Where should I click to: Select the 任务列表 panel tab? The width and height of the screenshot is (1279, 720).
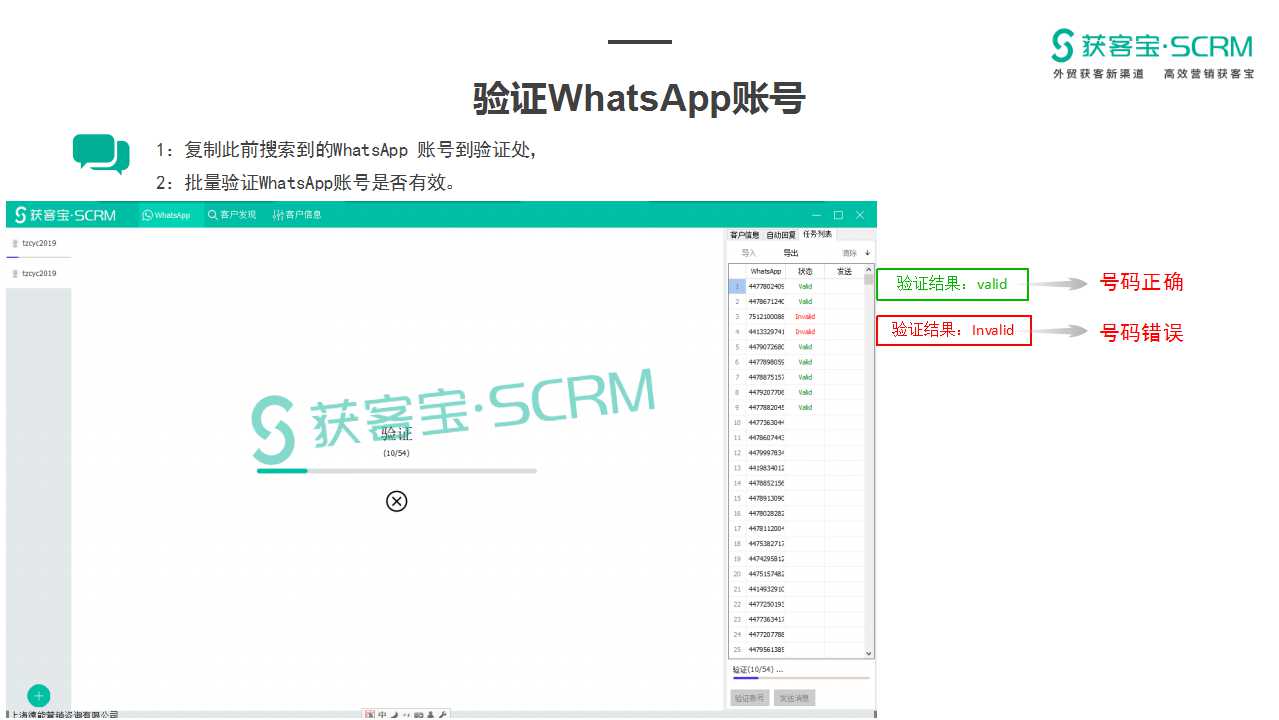(817, 234)
